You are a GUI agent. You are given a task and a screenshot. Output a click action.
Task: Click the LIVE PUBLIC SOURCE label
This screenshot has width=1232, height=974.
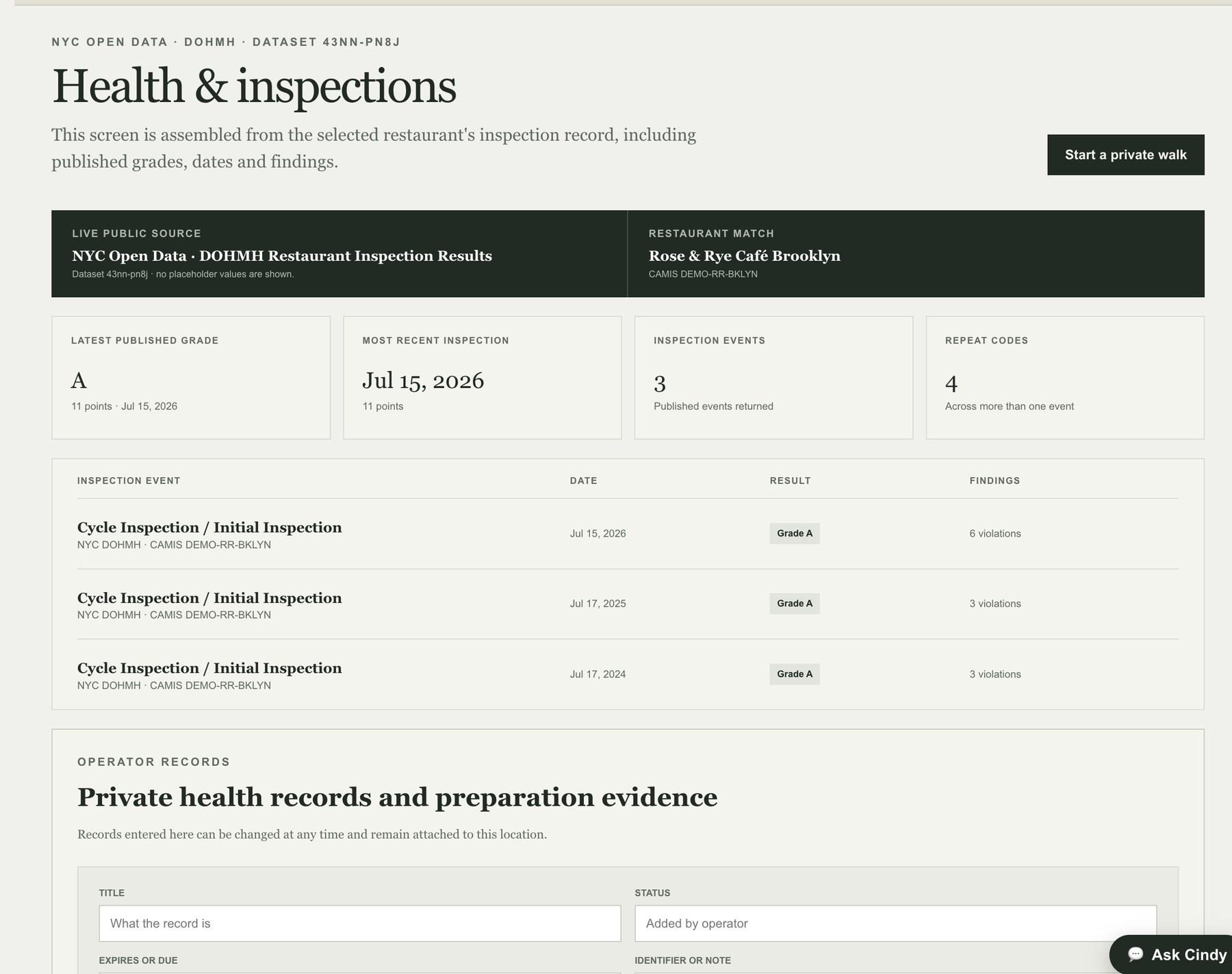(x=137, y=233)
